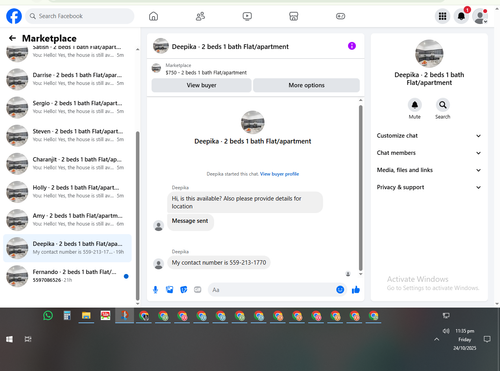The width and height of the screenshot is (500, 371).
Task: Expand the Privacy & support section
Action: tap(429, 187)
